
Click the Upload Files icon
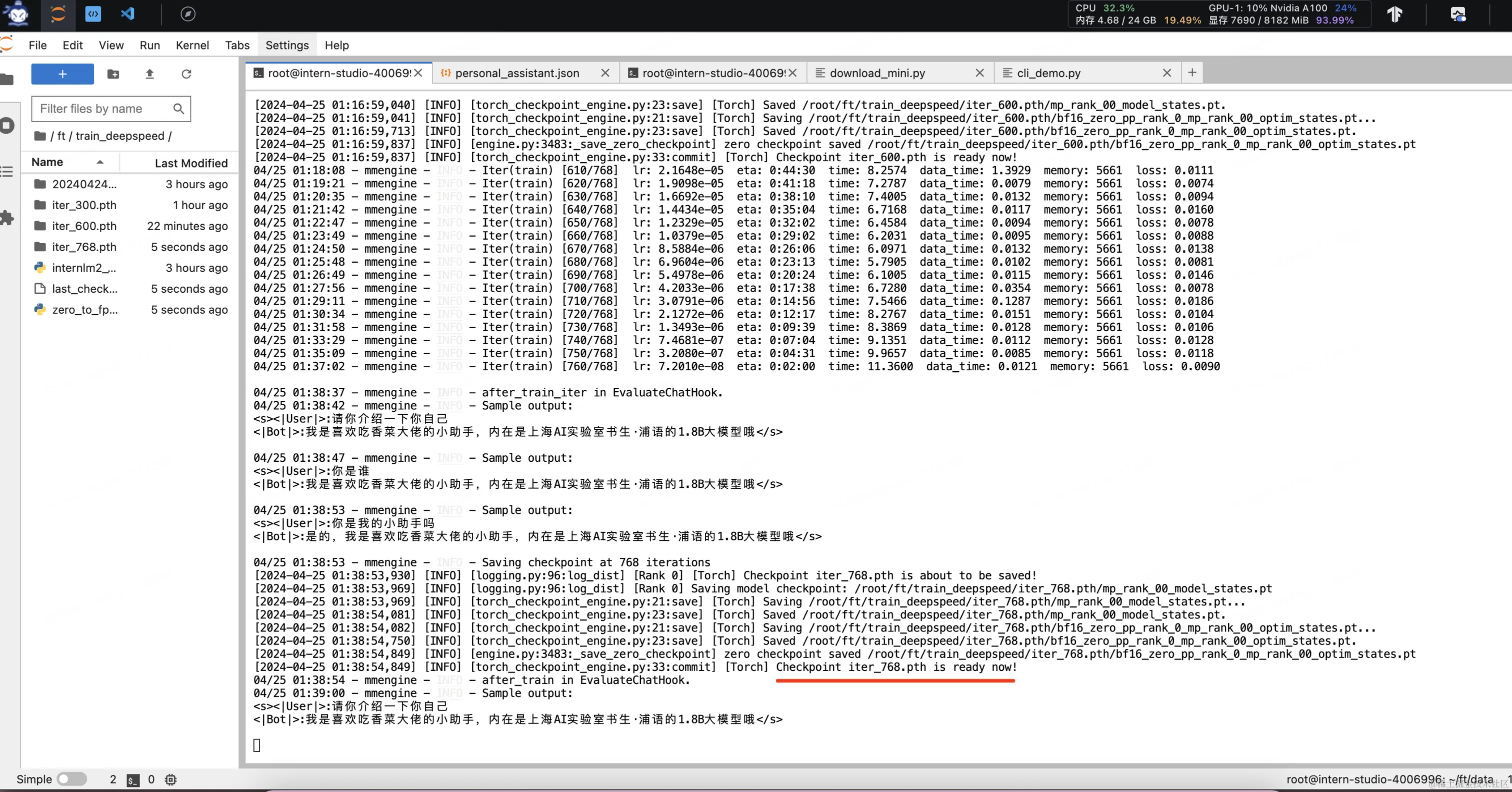[x=149, y=74]
